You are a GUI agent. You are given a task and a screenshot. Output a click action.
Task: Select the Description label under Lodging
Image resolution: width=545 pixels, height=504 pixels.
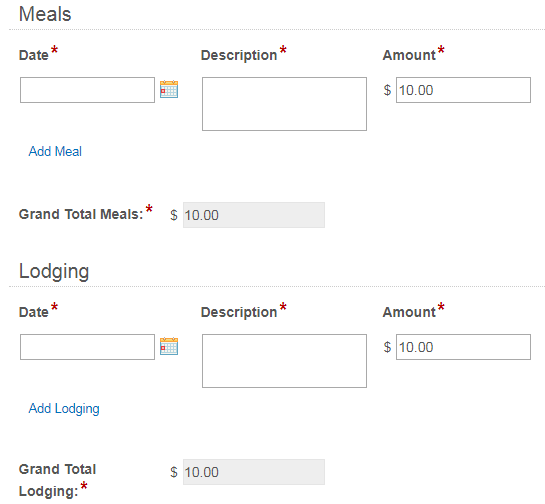239,312
